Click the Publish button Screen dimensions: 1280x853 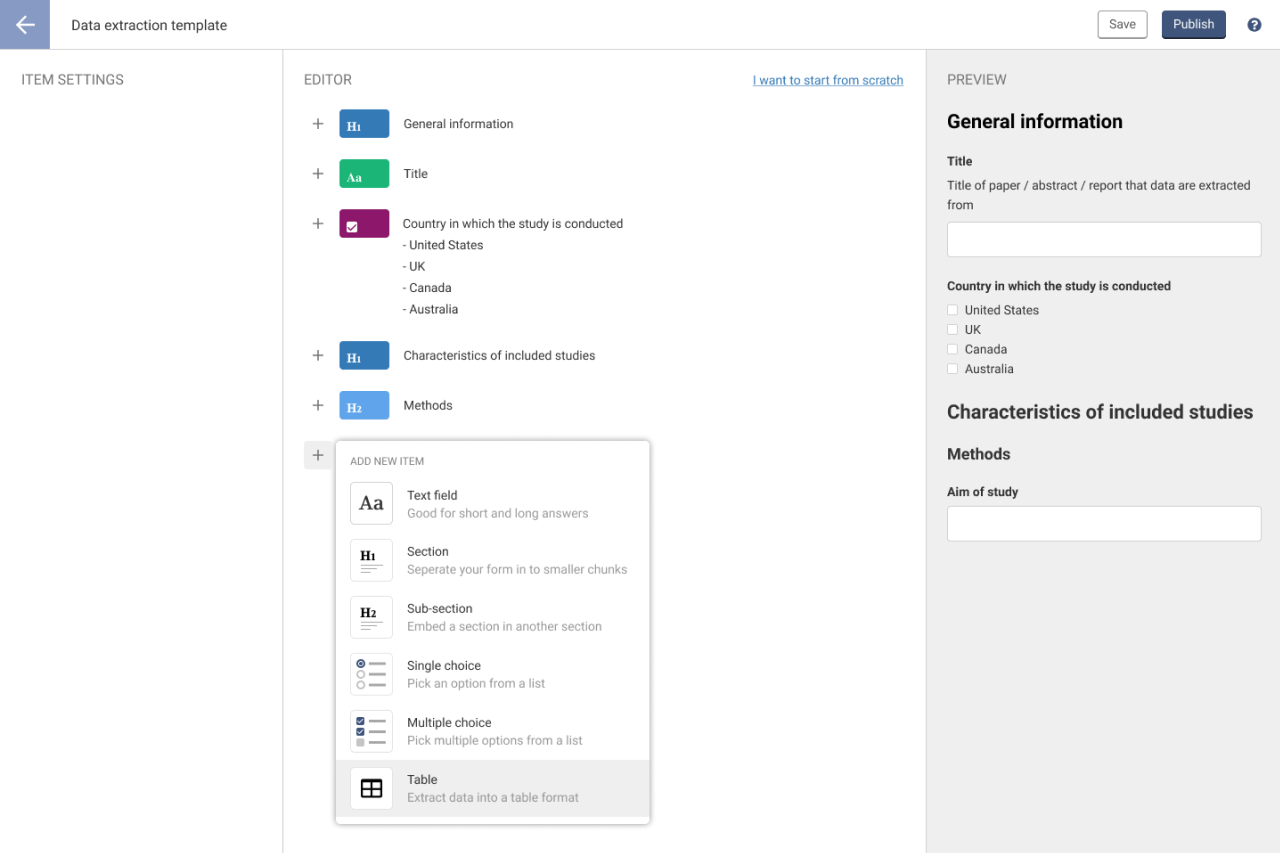1194,25
